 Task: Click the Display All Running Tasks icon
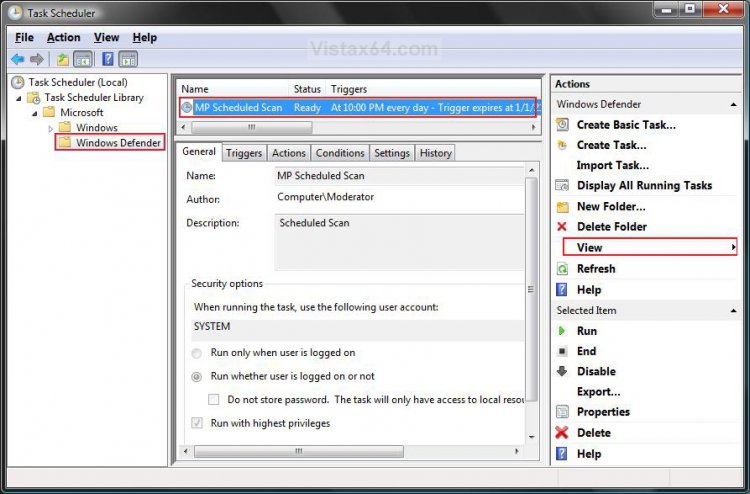(x=562, y=186)
